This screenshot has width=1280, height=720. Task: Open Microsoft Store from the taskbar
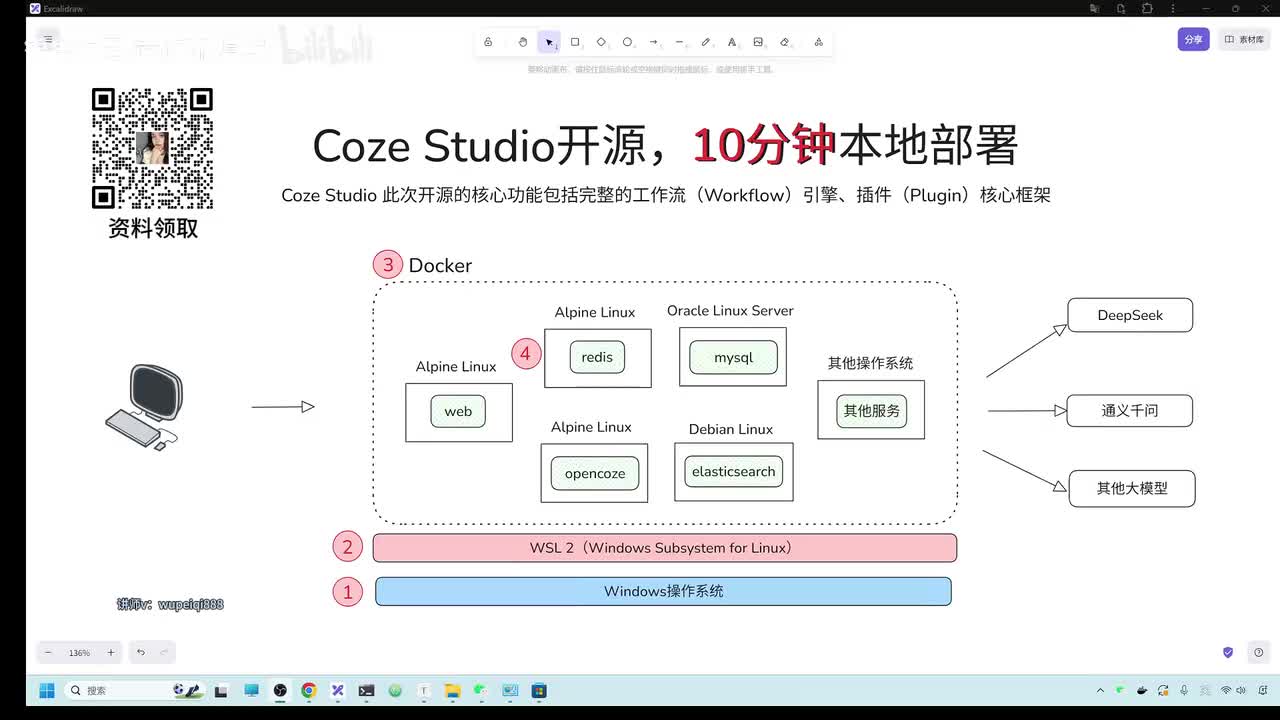539,690
